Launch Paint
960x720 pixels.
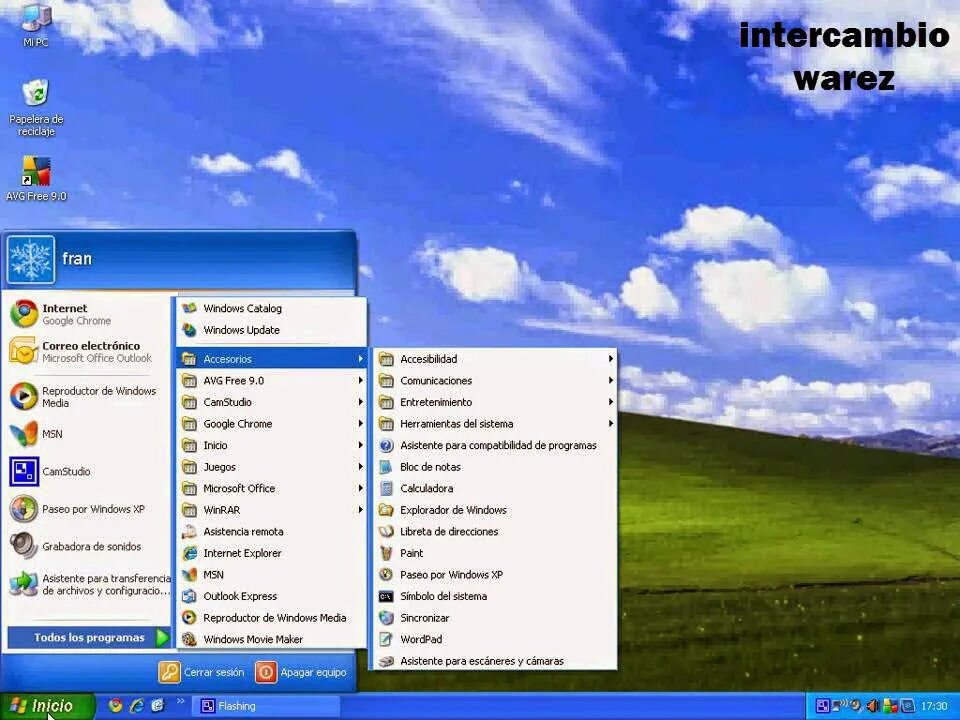pyautogui.click(x=495, y=553)
